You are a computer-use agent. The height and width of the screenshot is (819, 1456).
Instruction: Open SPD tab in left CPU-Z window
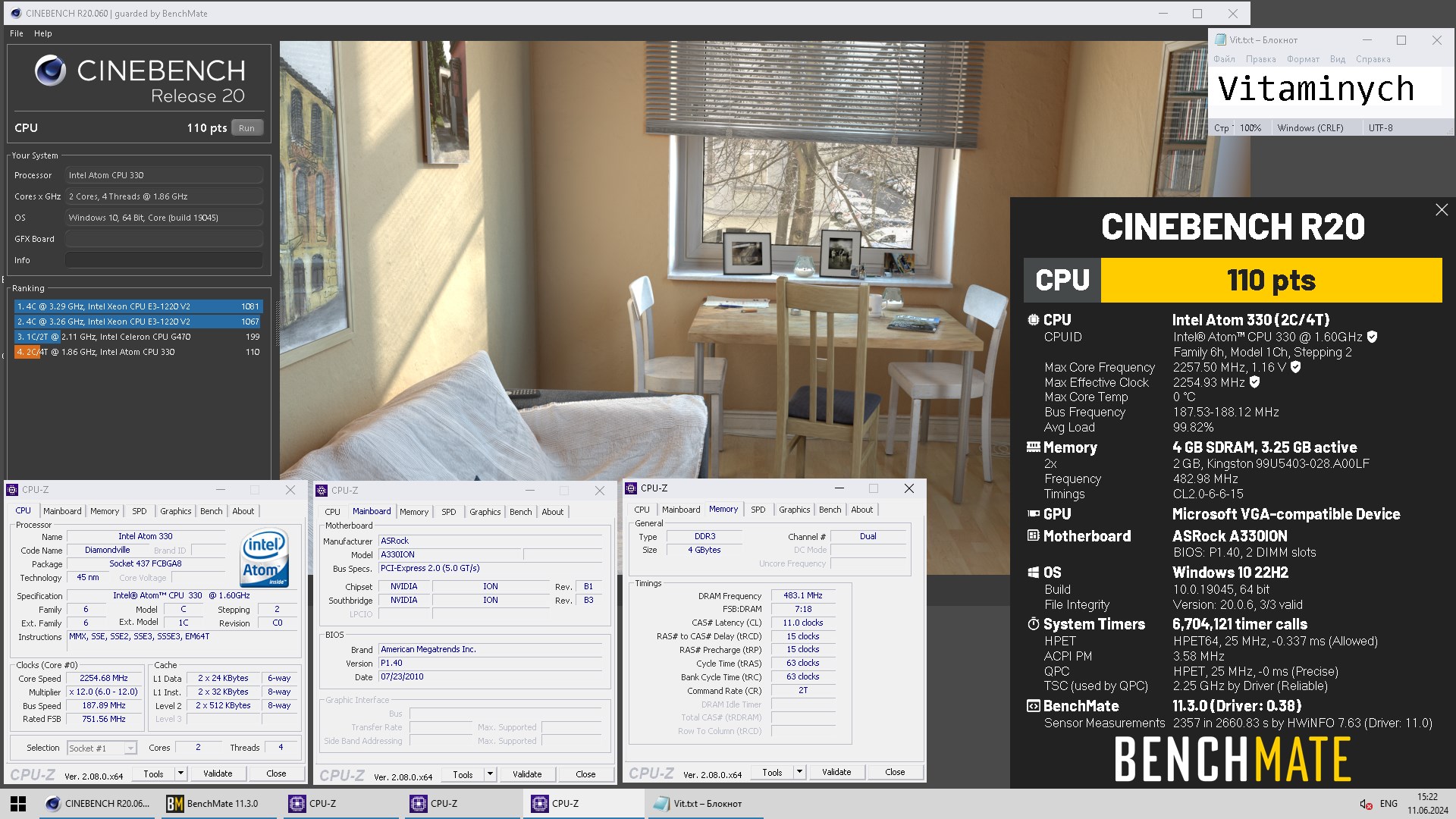coord(140,511)
